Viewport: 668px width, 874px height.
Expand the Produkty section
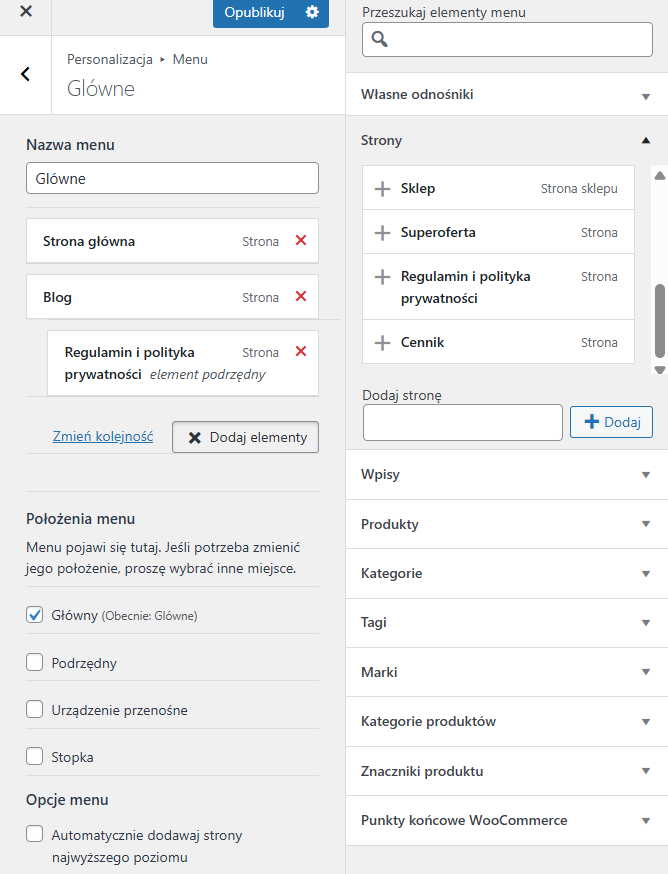click(646, 525)
